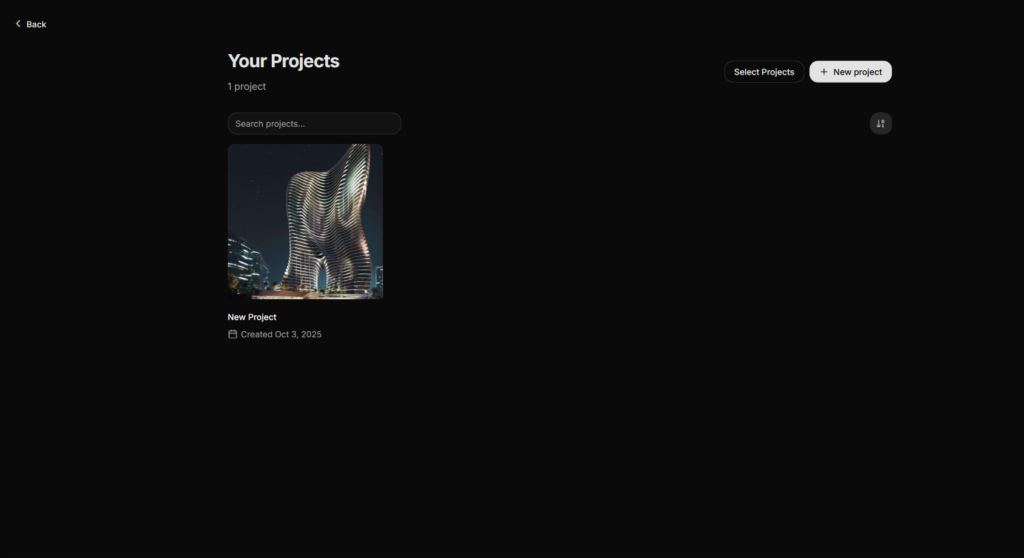Go back using the Back link

coord(36,24)
